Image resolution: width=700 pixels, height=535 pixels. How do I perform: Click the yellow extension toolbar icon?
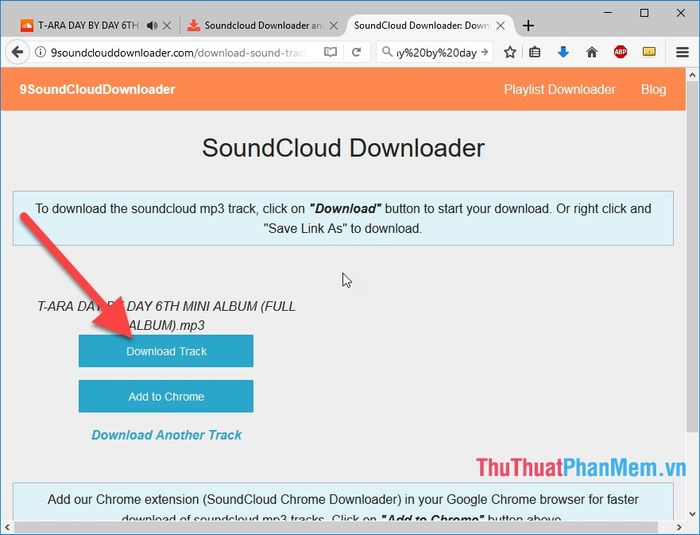[x=649, y=52]
